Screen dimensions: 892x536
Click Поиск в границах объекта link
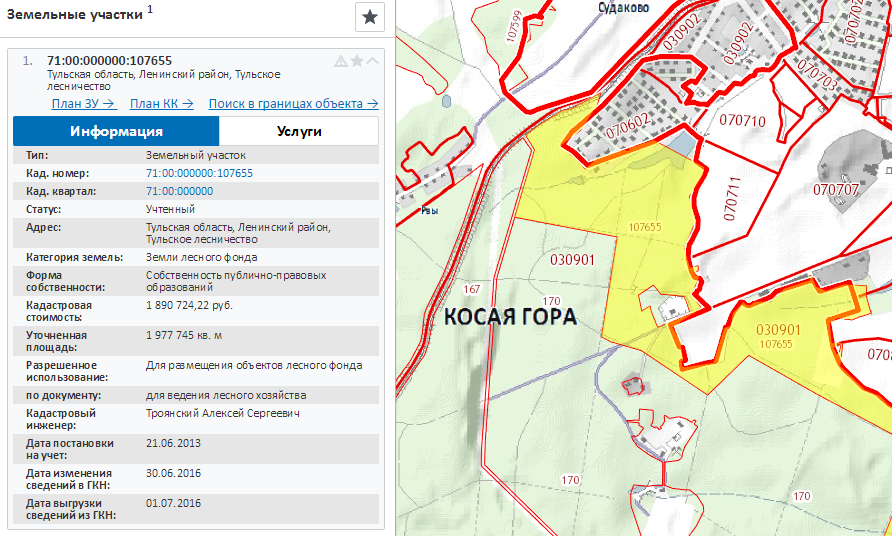tap(293, 104)
